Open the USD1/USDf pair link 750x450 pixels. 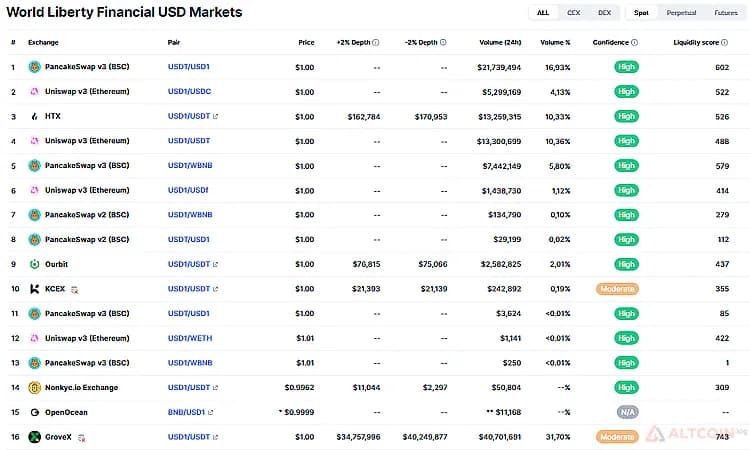[188, 190]
